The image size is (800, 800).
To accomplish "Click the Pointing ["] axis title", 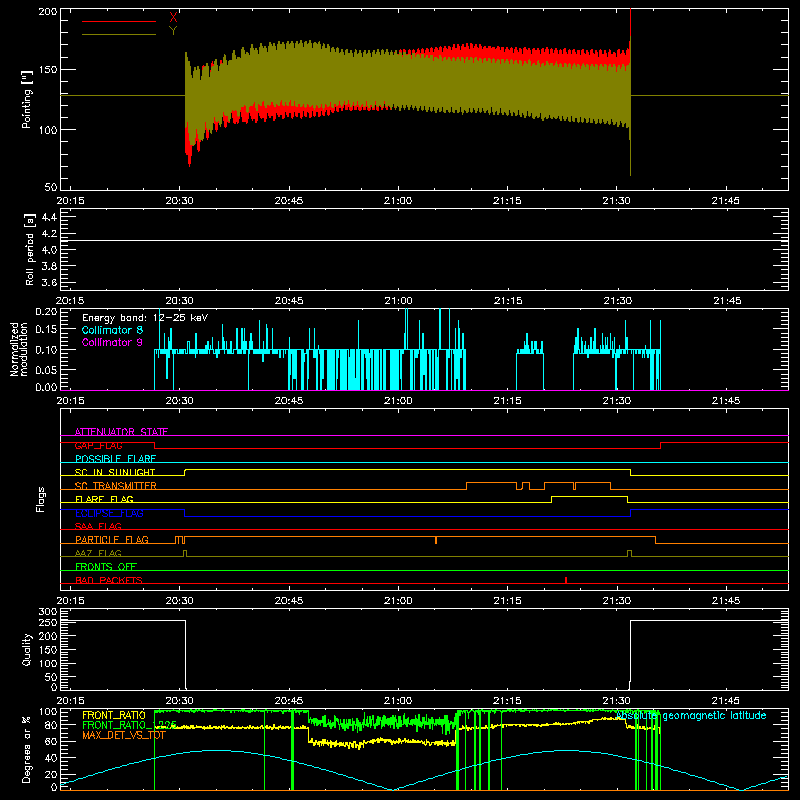I will (27, 99).
